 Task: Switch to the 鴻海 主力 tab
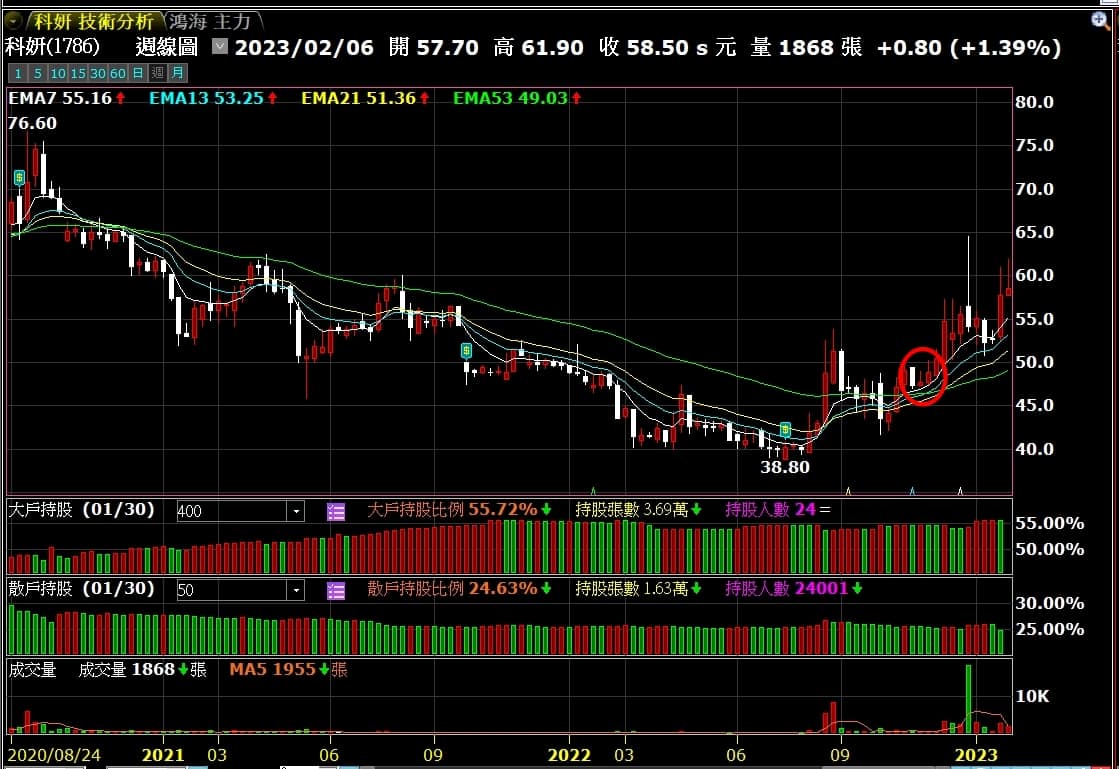(x=212, y=21)
